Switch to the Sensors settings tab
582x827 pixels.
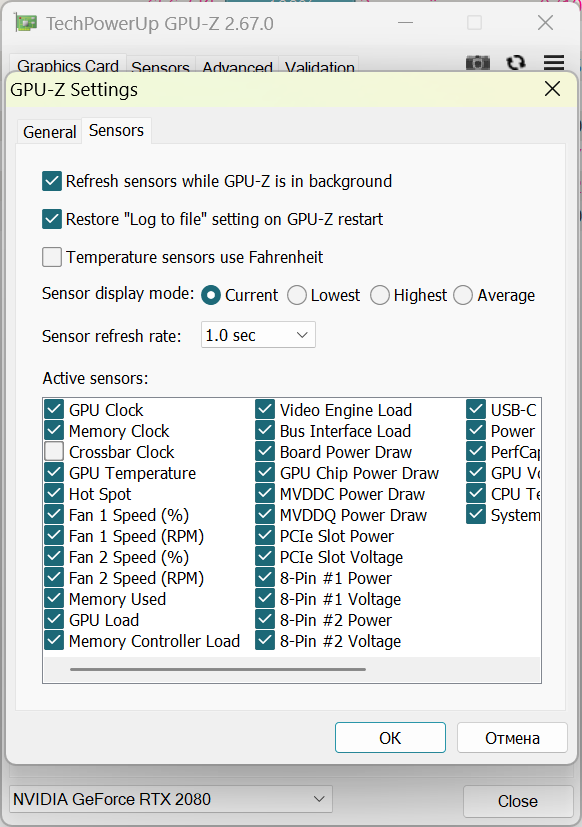116,130
